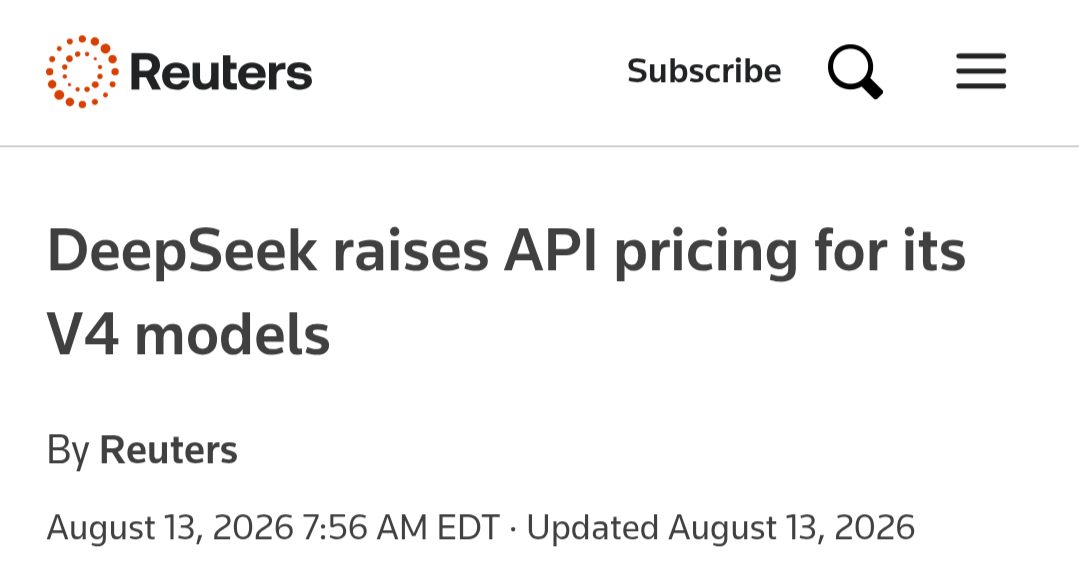The height and width of the screenshot is (582, 1079).
Task: Click the Reuters wordmark in header
Action: click(x=221, y=72)
